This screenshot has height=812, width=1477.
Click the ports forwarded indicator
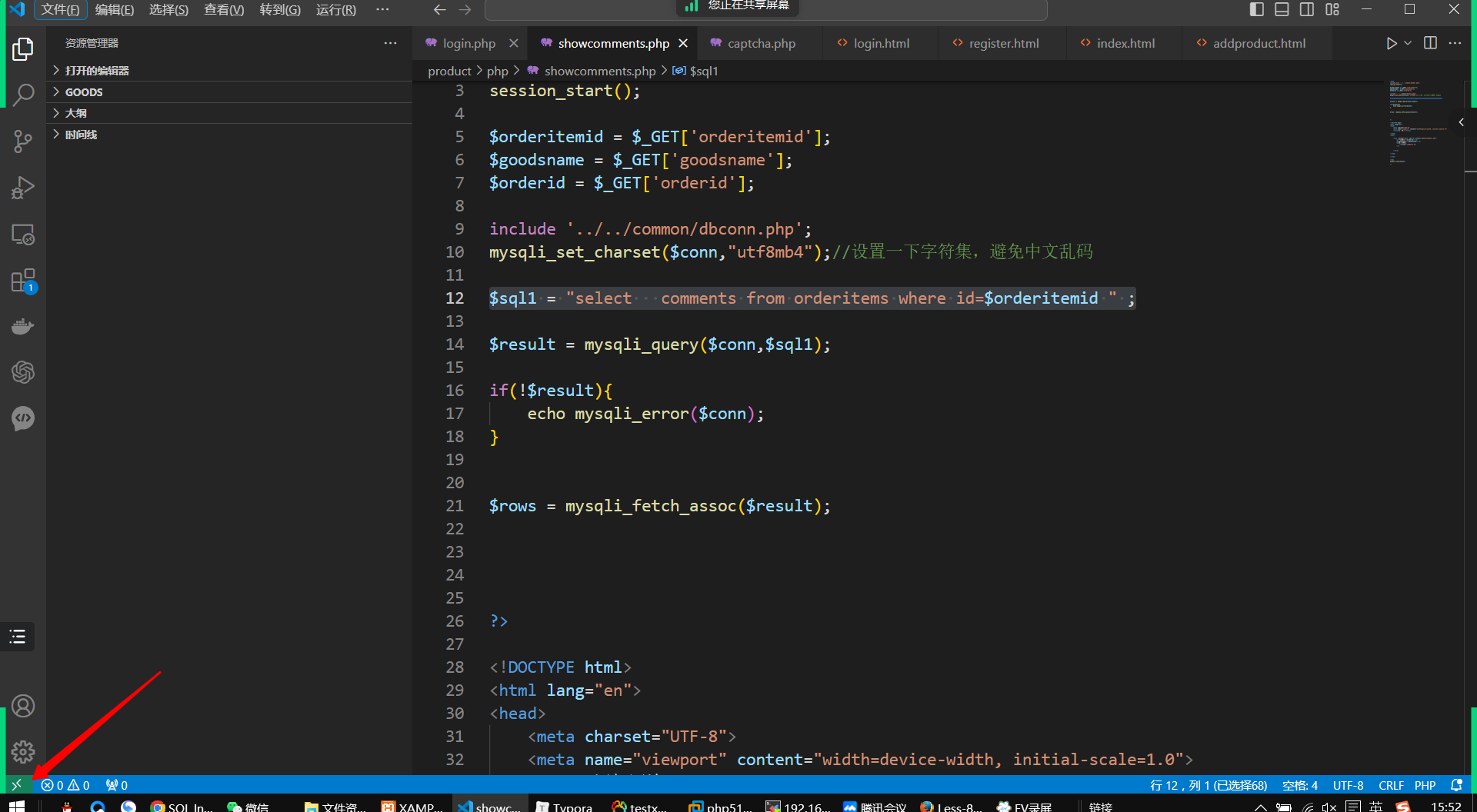117,785
